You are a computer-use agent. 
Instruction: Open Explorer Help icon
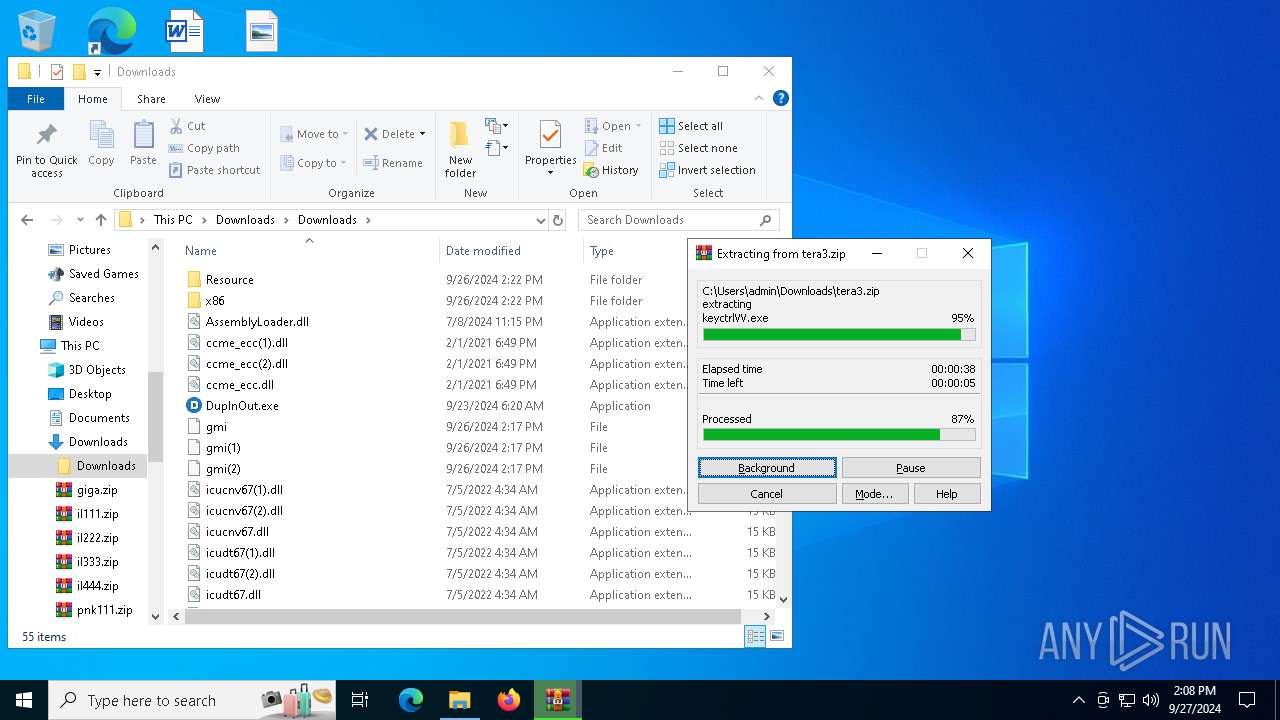tap(781, 98)
